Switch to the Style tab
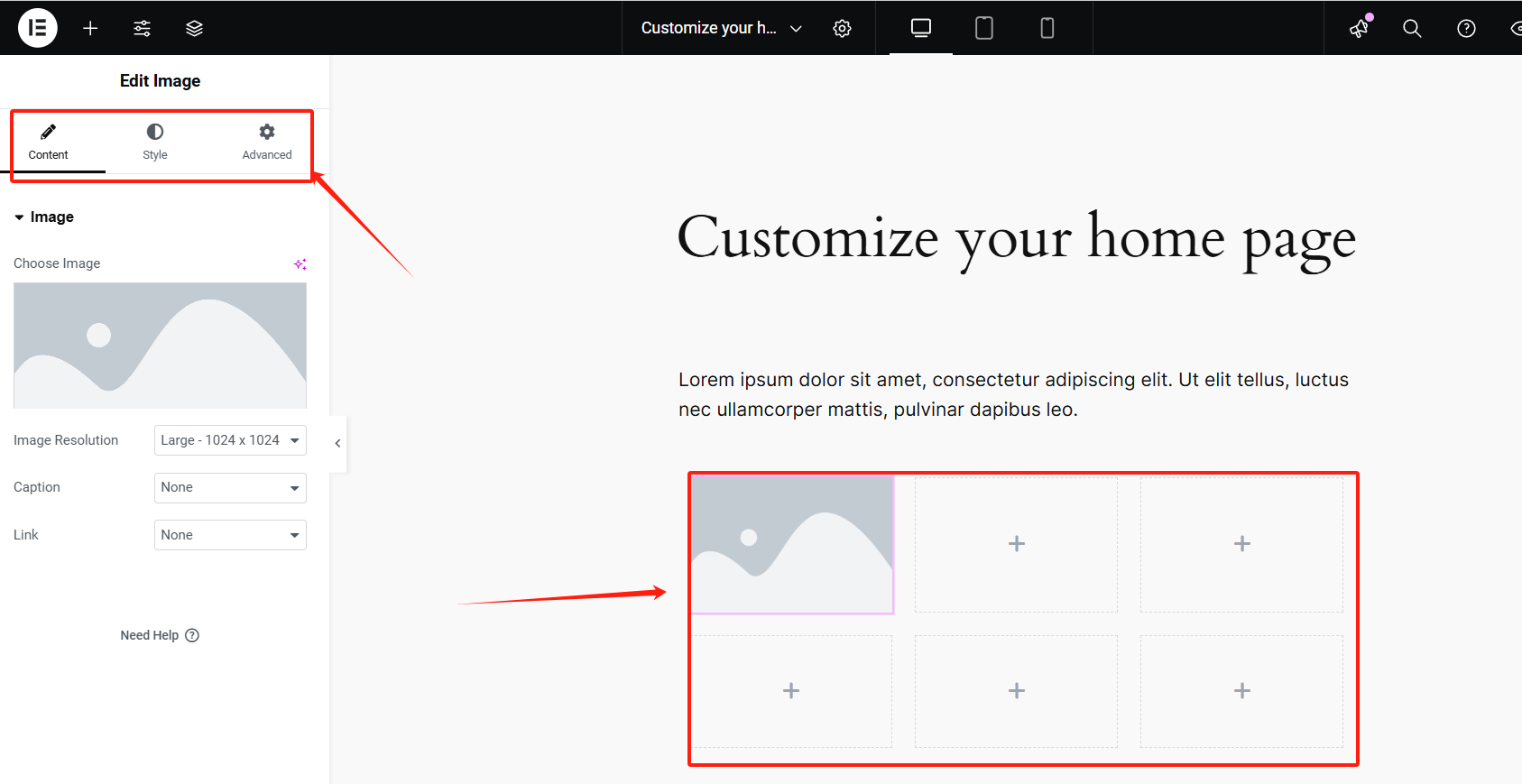Screen dimensions: 1522x784 click(x=155, y=142)
